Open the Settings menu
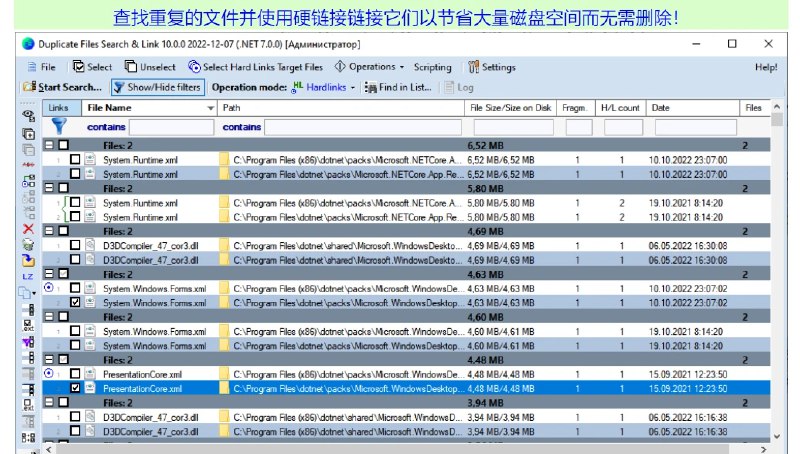The width and height of the screenshot is (800, 454). 492,67
